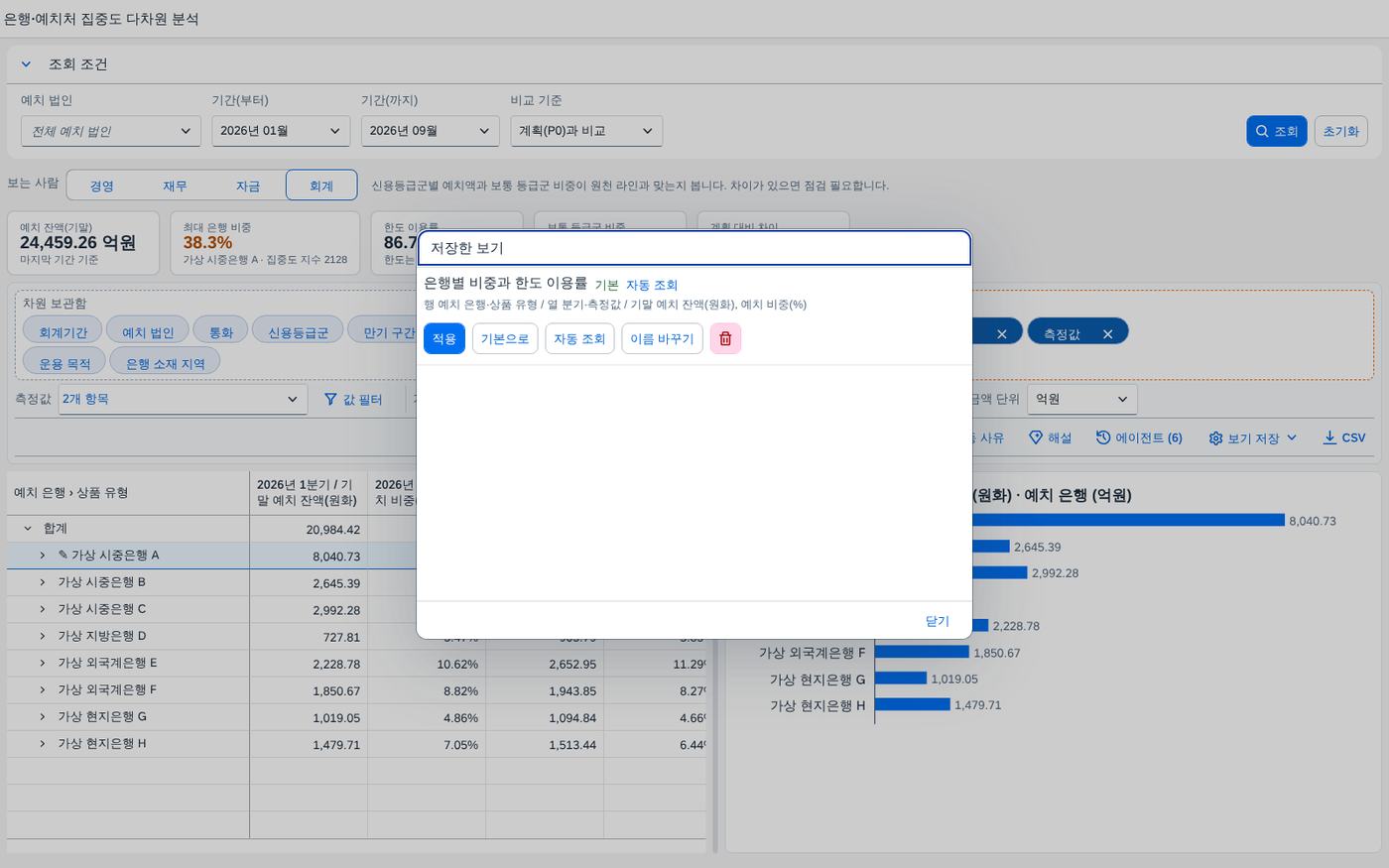Collapse the 조회 조건 panel chevron
This screenshot has height=868, width=1389.
(27, 64)
